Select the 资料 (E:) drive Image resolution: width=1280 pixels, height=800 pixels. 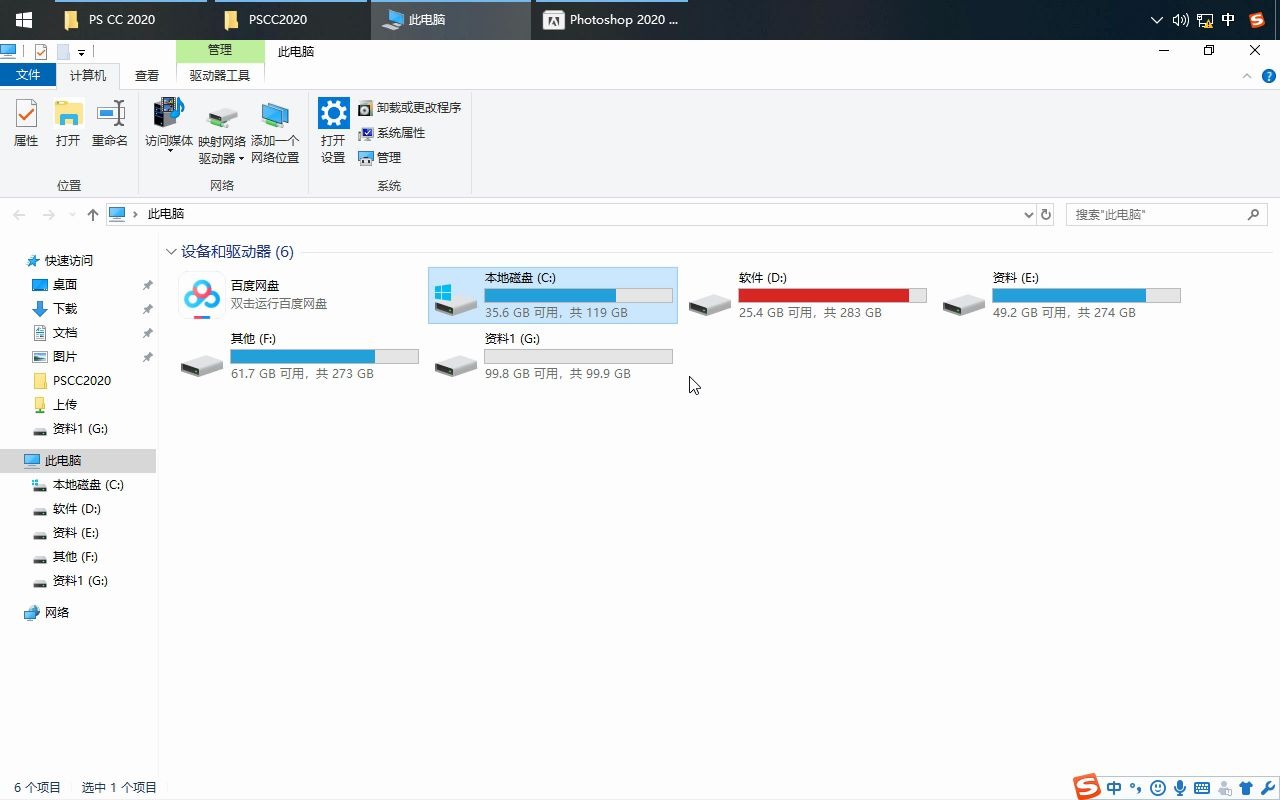[x=1061, y=295]
